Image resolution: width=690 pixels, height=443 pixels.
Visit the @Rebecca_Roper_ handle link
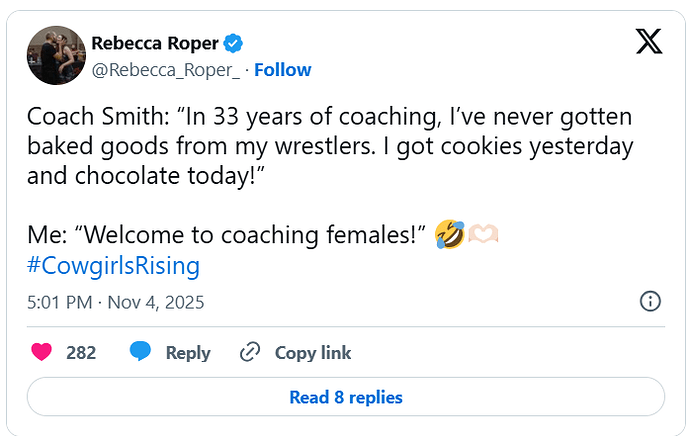pos(166,70)
